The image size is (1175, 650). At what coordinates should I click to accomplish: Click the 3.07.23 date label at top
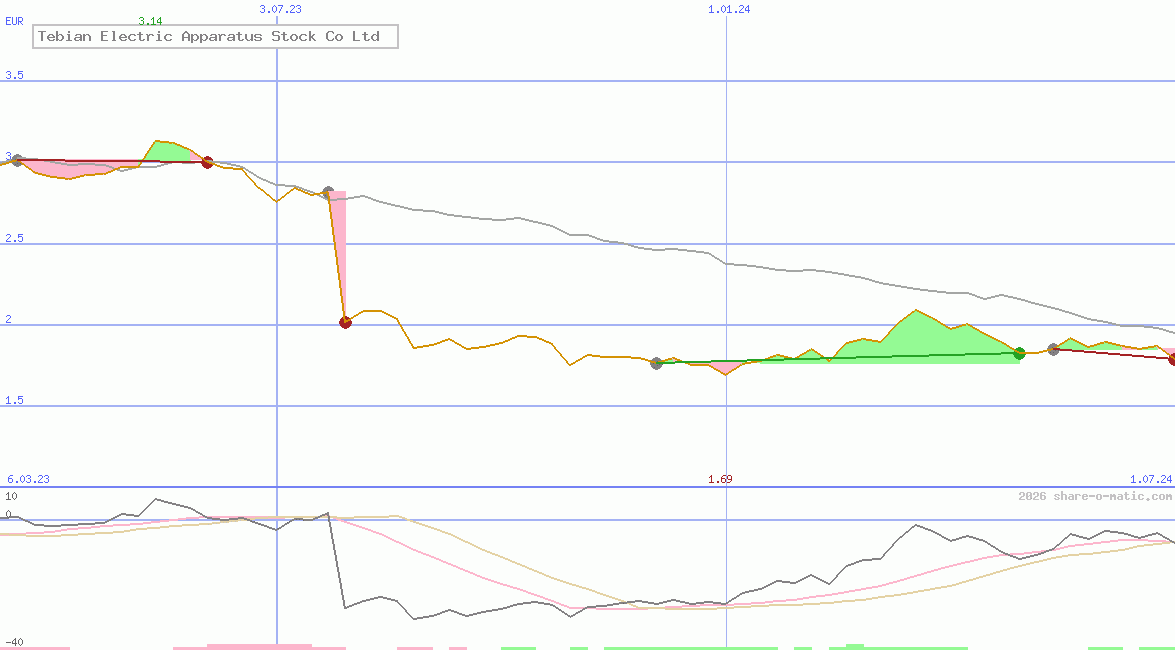(280, 9)
